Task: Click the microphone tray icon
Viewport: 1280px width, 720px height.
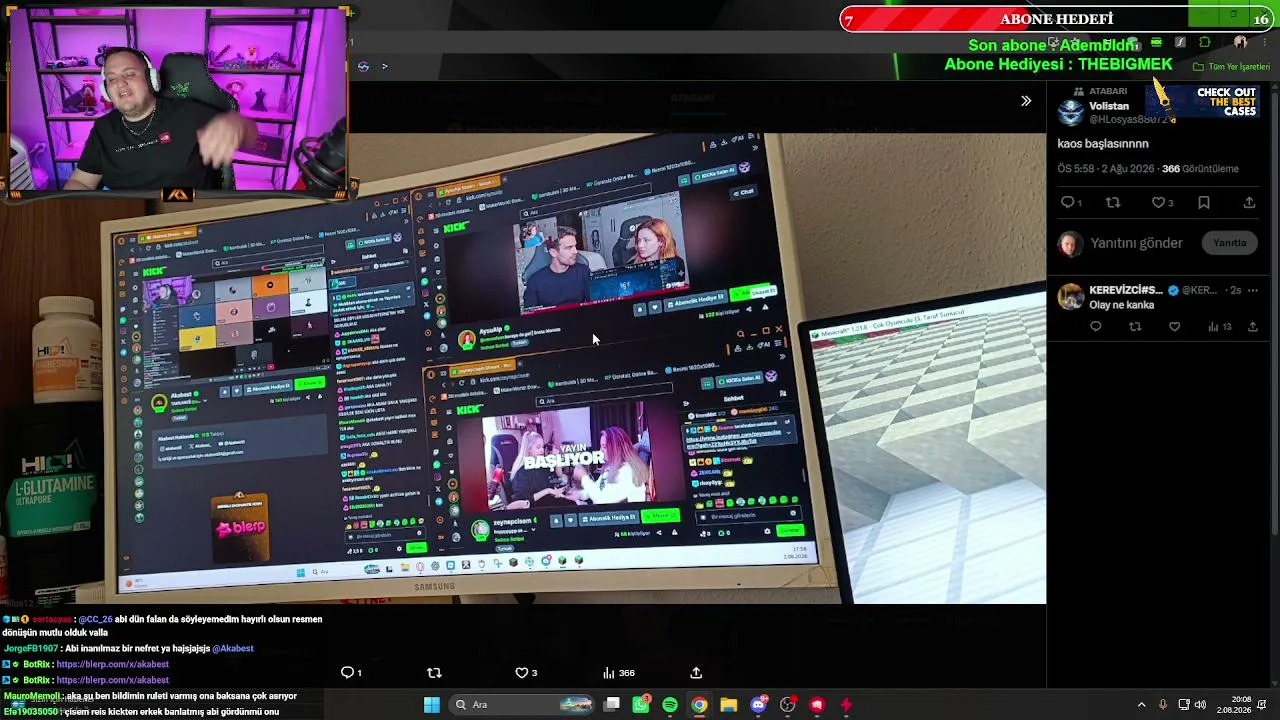Action: tap(1162, 705)
